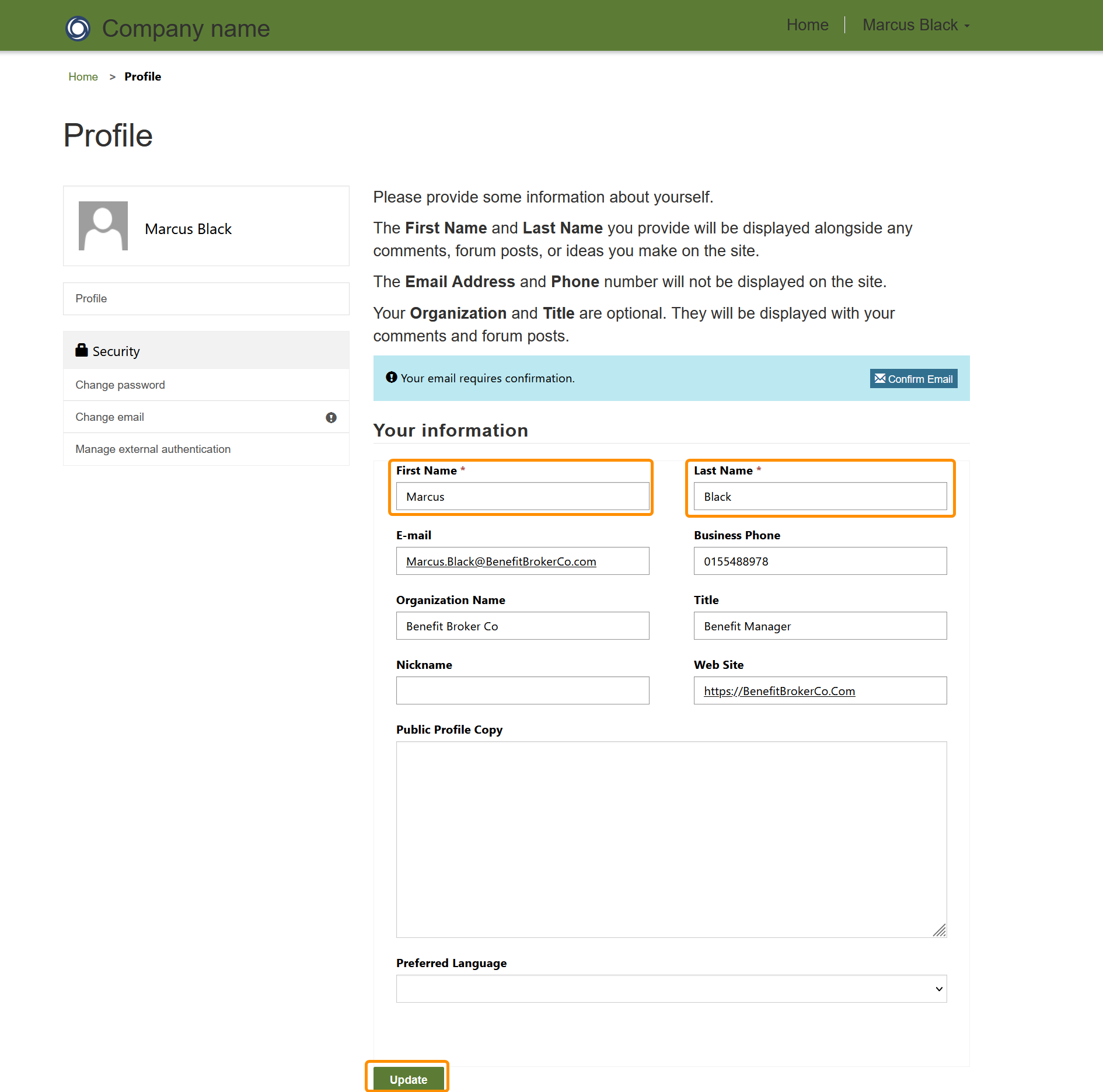Click the Change email warning icon
Image resolution: width=1103 pixels, height=1092 pixels.
(x=331, y=417)
